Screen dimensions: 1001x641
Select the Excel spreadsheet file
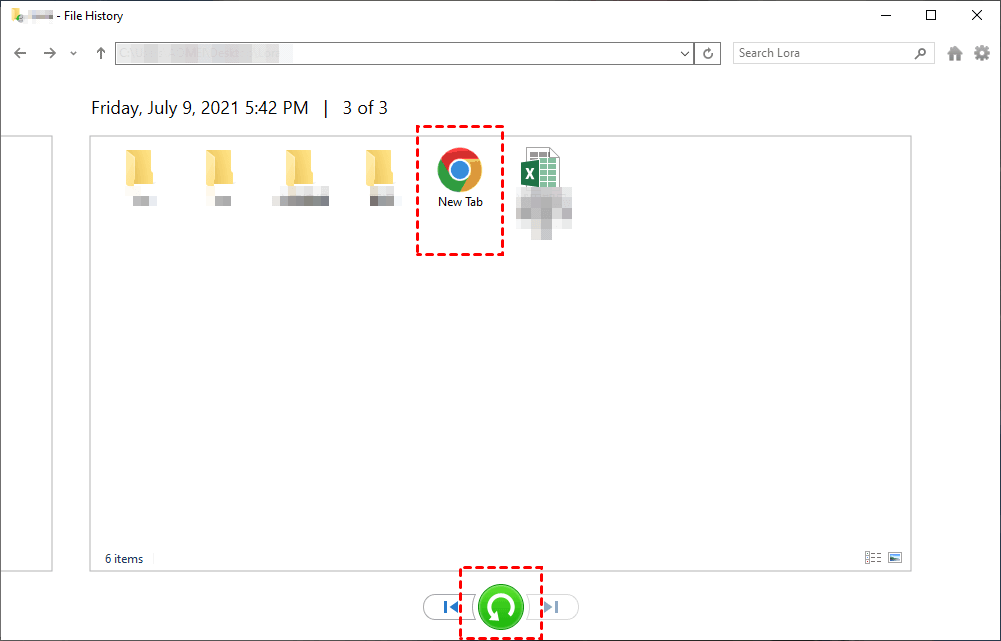[543, 193]
